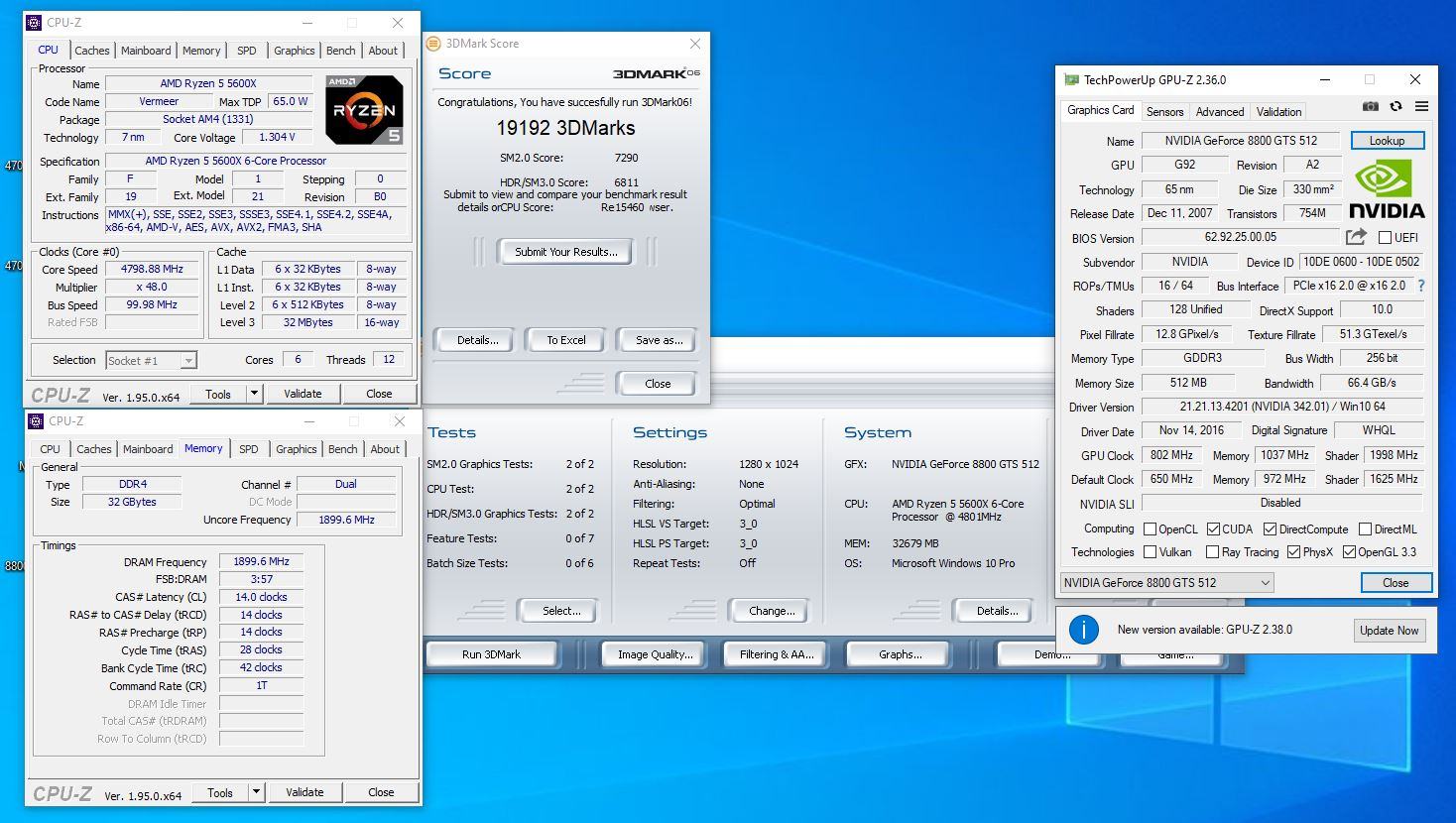The image size is (1456, 823).
Task: Click Validate in CPU-Z memory window
Action: click(x=304, y=792)
